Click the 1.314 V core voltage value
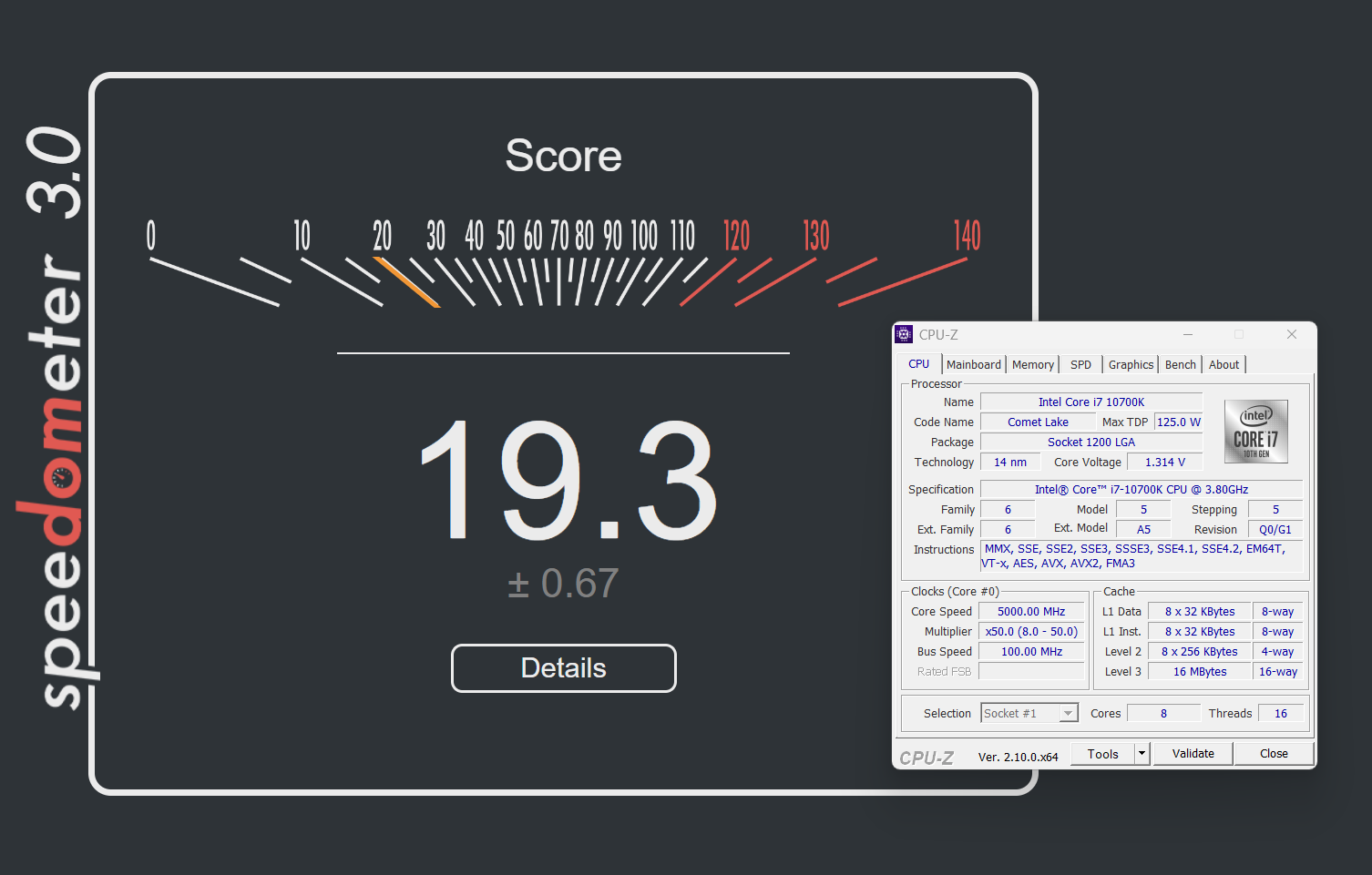Image resolution: width=1372 pixels, height=875 pixels. pyautogui.click(x=1165, y=462)
